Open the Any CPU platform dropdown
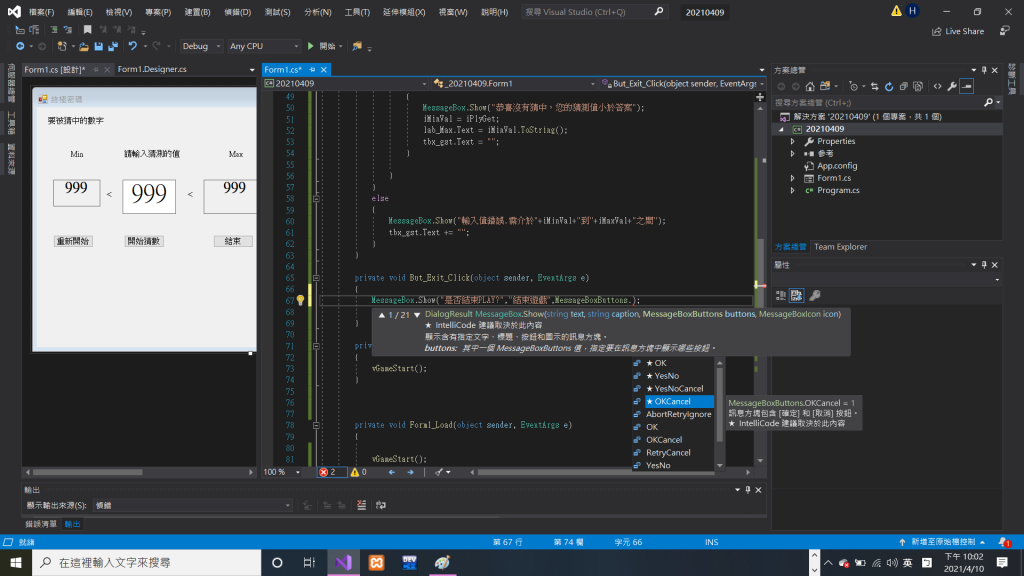 click(x=263, y=46)
